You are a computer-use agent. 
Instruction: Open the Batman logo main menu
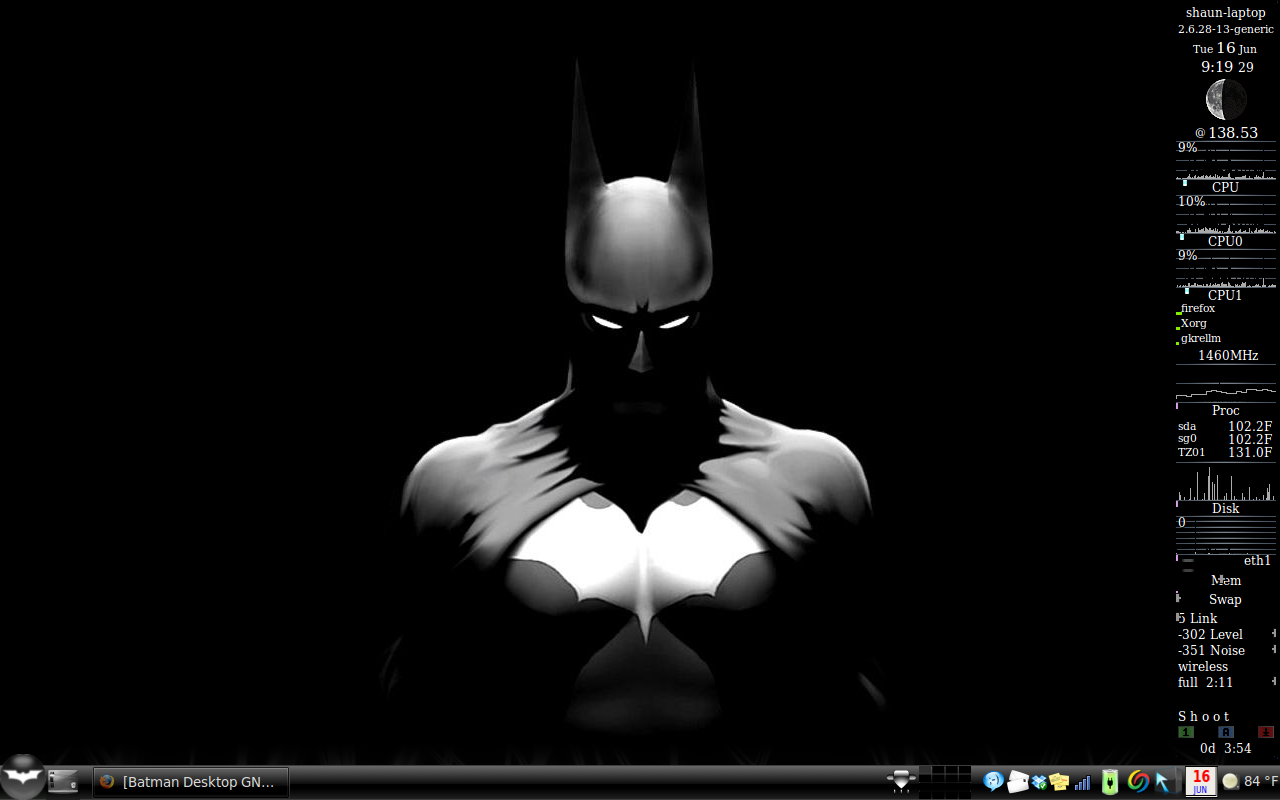point(22,777)
